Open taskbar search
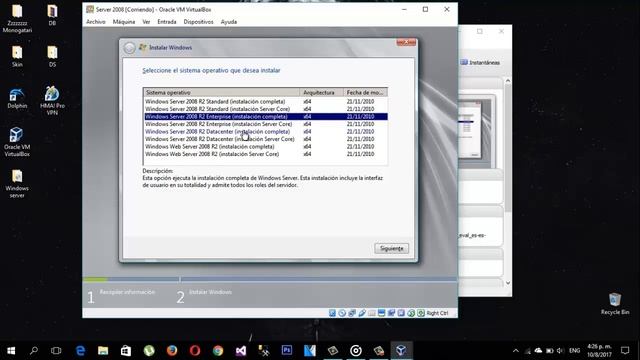Viewport: 640px width, 360px height. (x=34, y=351)
